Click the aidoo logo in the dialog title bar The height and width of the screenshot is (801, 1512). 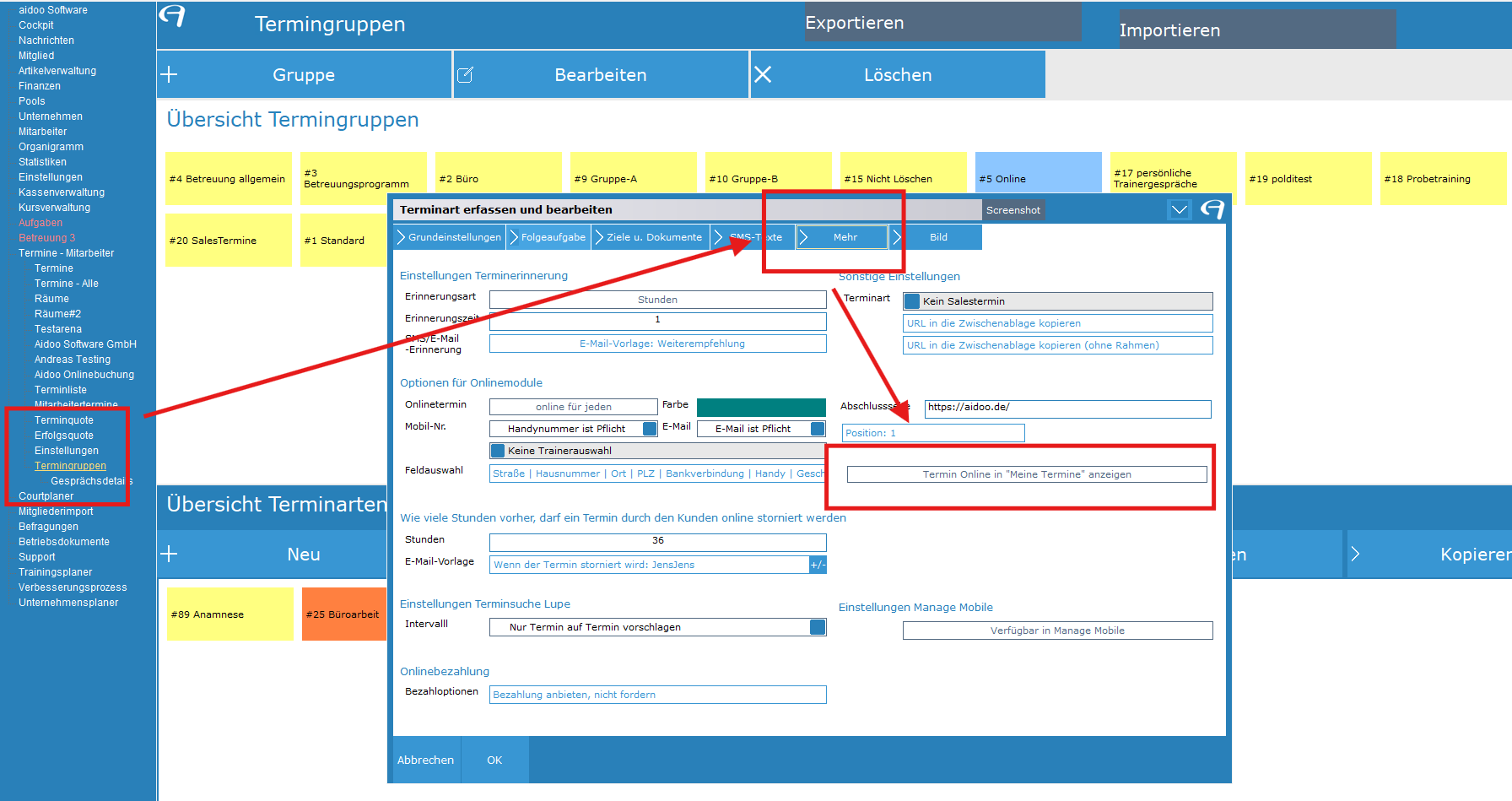(1212, 209)
